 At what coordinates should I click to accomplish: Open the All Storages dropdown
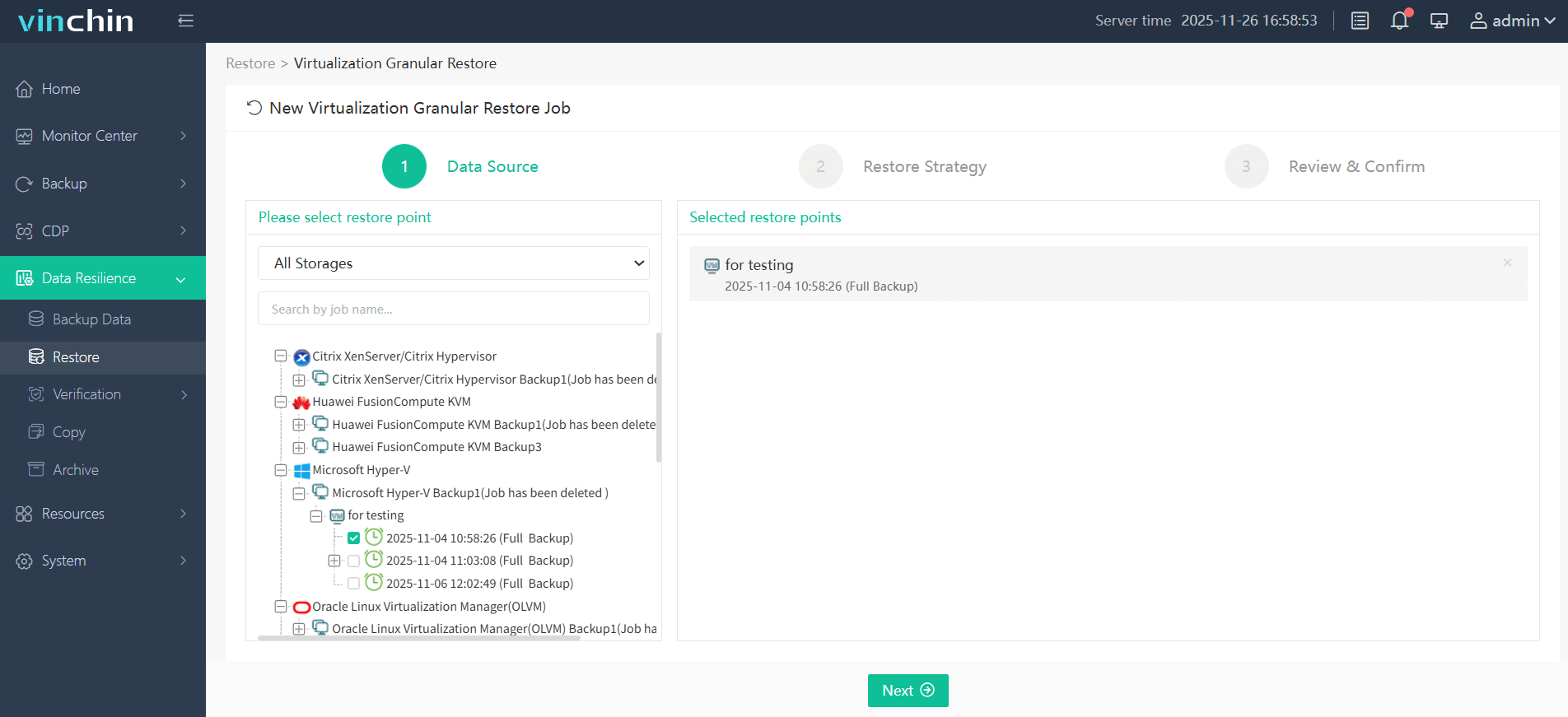[453, 263]
